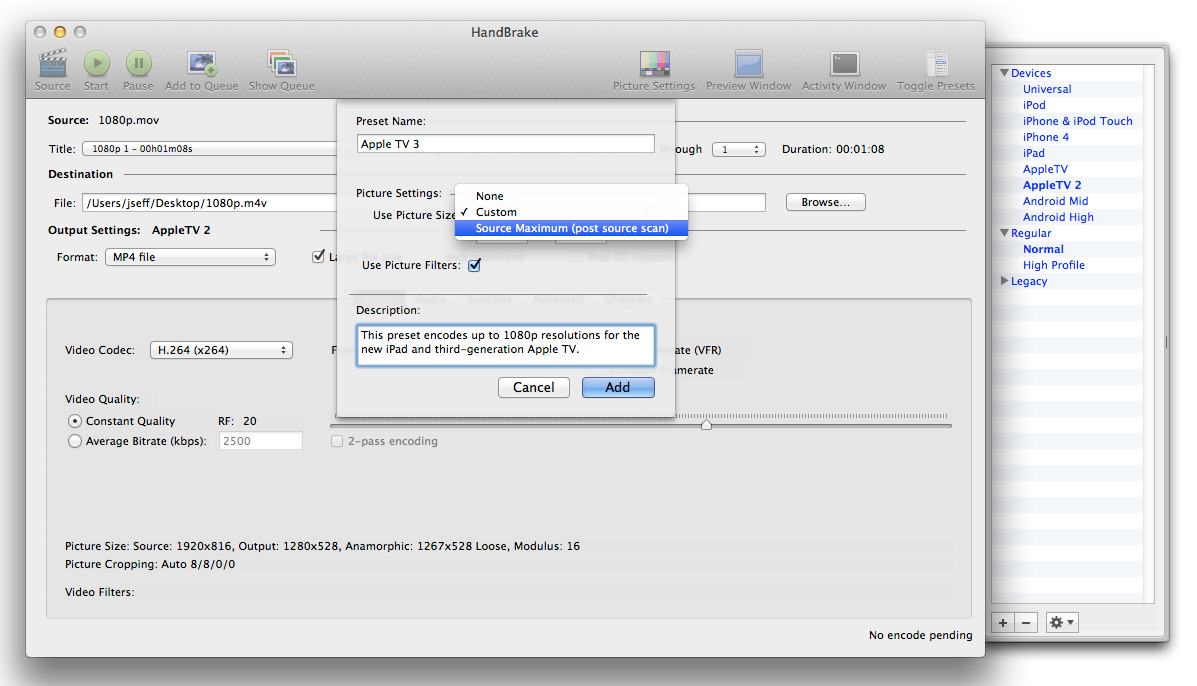The height and width of the screenshot is (686, 1197).
Task: Open Picture Settings color bars icon
Action: pos(654,63)
